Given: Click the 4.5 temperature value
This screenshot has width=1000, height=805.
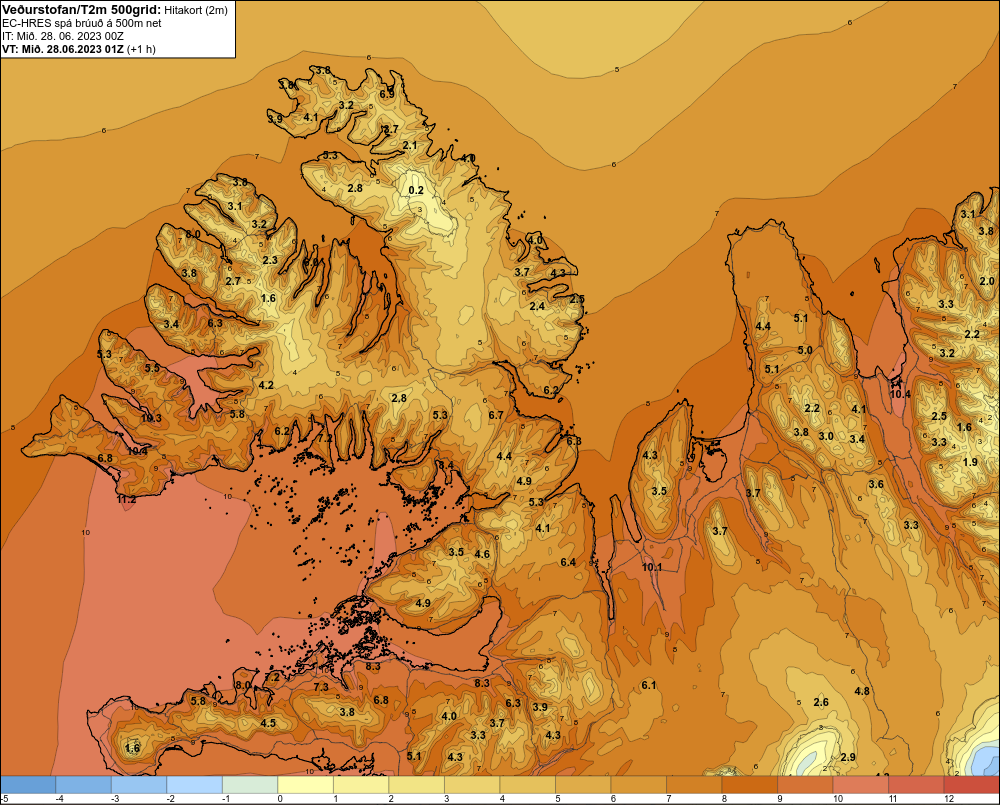Looking at the screenshot, I should tap(268, 723).
